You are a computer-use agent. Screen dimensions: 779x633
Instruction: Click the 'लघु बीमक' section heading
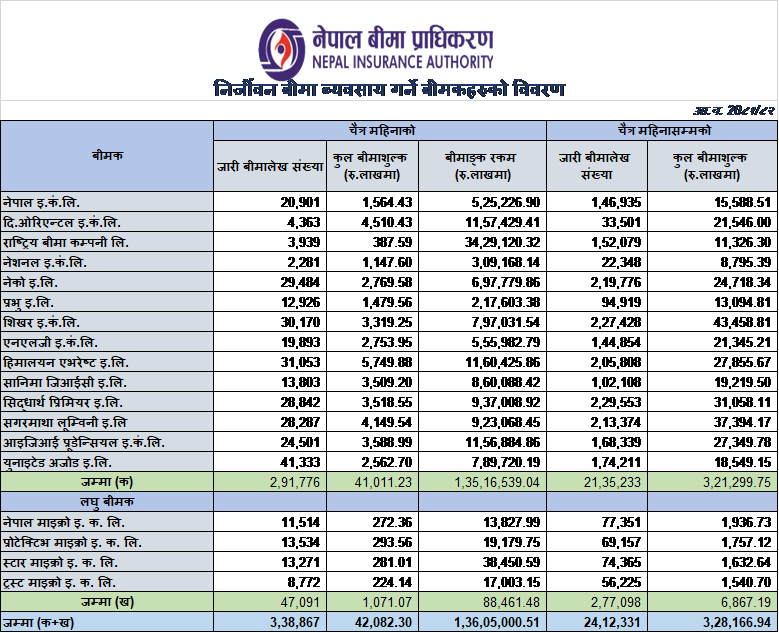107,502
